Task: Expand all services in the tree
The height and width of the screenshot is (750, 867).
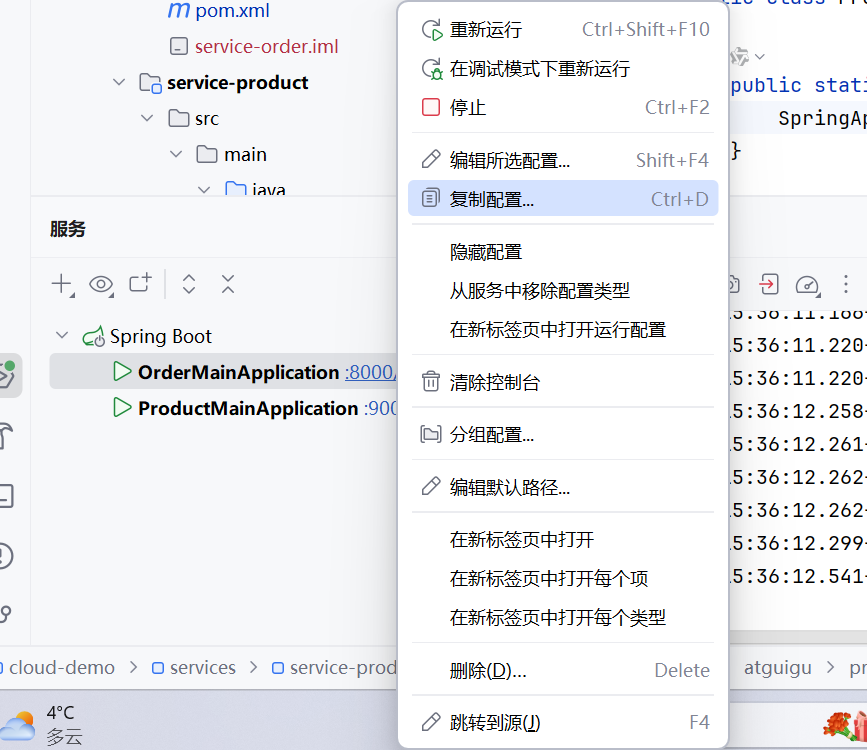Action: pyautogui.click(x=189, y=284)
